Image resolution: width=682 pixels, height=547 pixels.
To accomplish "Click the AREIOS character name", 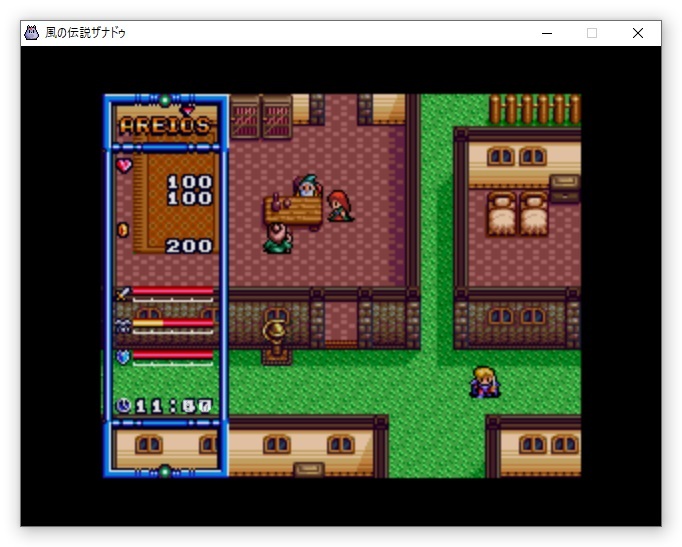I will 165,125.
